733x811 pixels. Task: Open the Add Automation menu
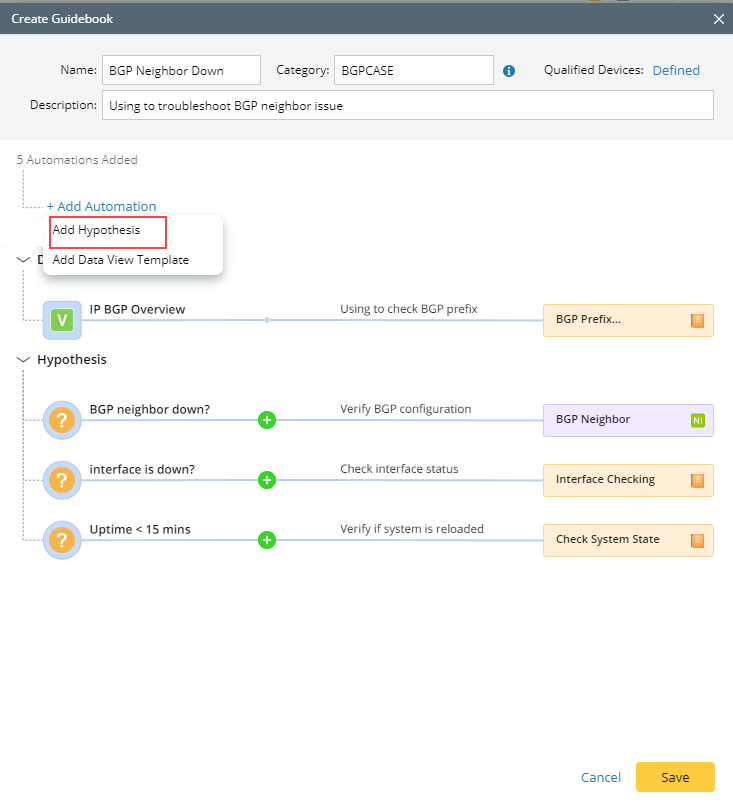101,206
